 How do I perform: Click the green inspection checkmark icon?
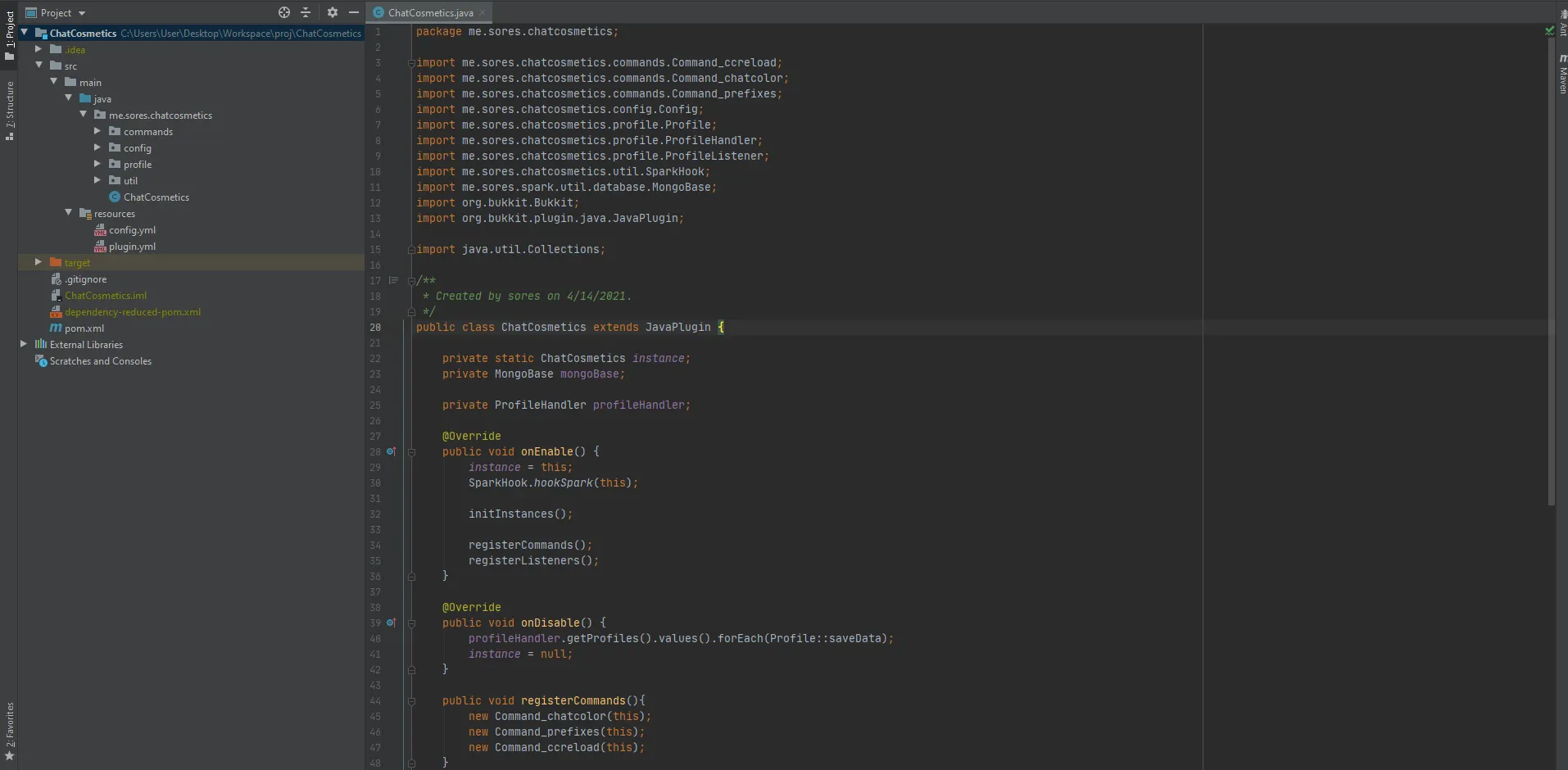pyautogui.click(x=1549, y=31)
